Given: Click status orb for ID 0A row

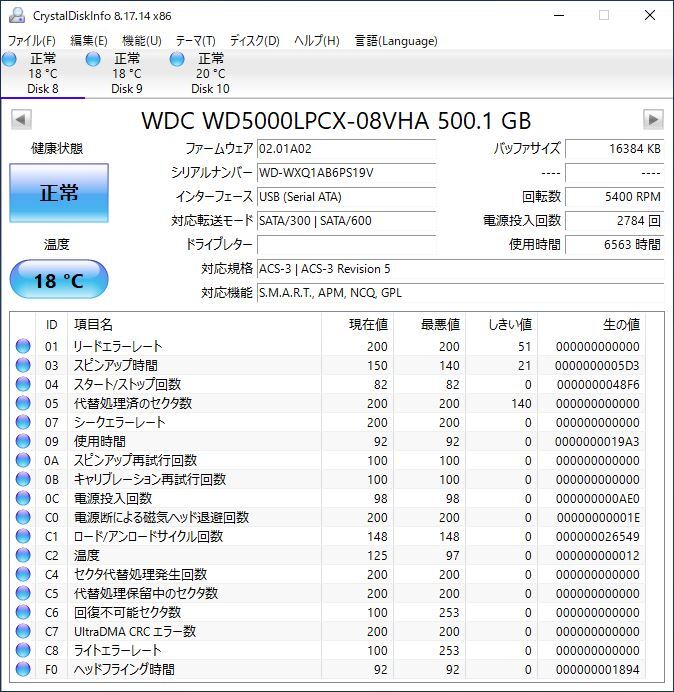Looking at the screenshot, I should pyautogui.click(x=23, y=460).
